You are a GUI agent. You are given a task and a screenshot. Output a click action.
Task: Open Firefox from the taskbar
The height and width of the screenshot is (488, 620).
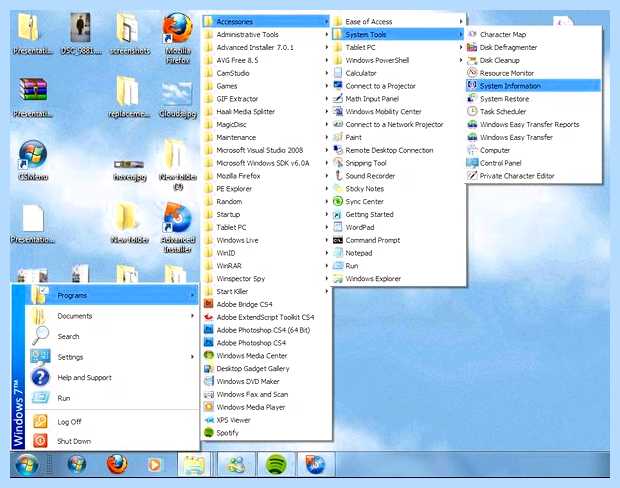click(x=117, y=464)
